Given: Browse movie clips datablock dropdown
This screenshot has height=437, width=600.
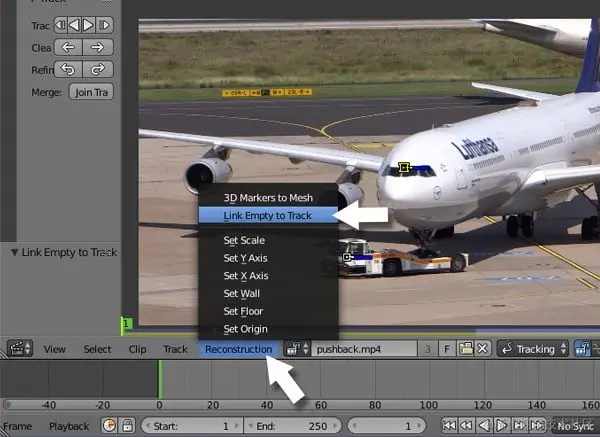Looking at the screenshot, I should coord(297,349).
